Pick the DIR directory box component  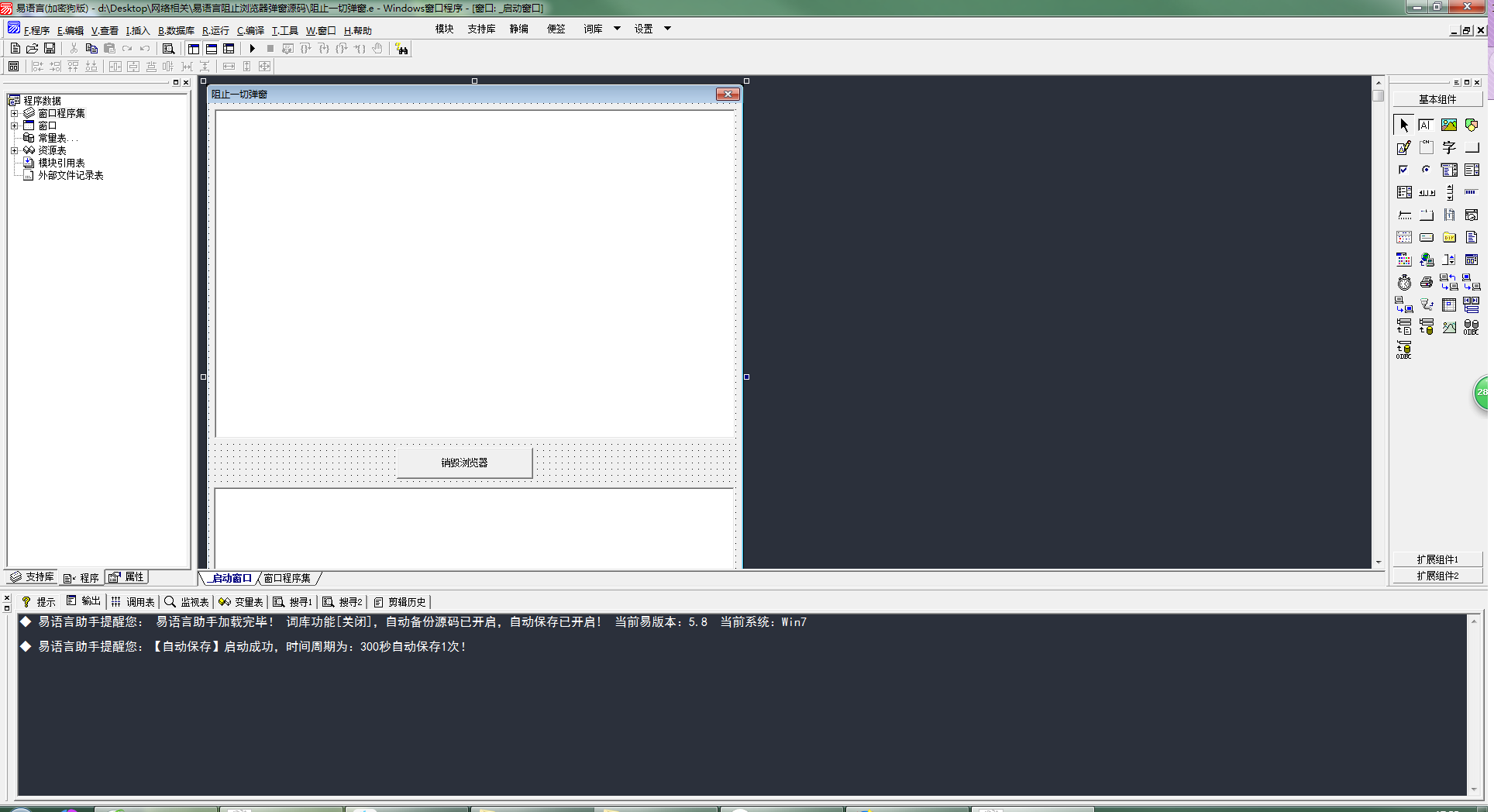pos(1448,237)
